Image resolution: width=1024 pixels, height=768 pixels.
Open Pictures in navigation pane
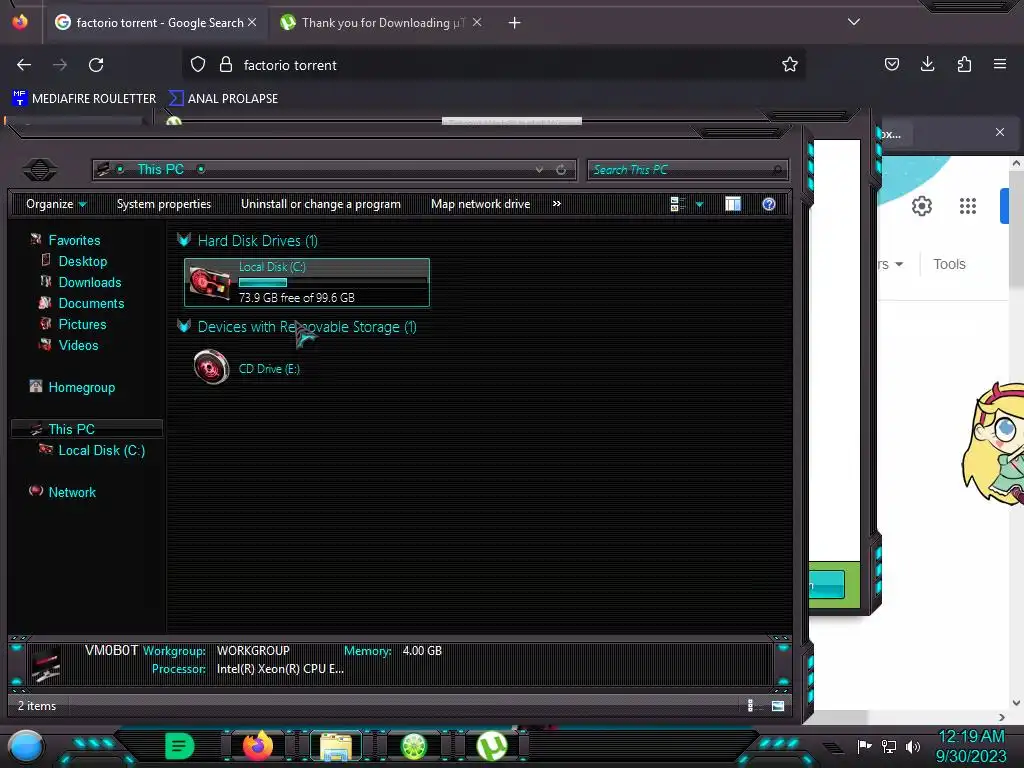tap(82, 324)
